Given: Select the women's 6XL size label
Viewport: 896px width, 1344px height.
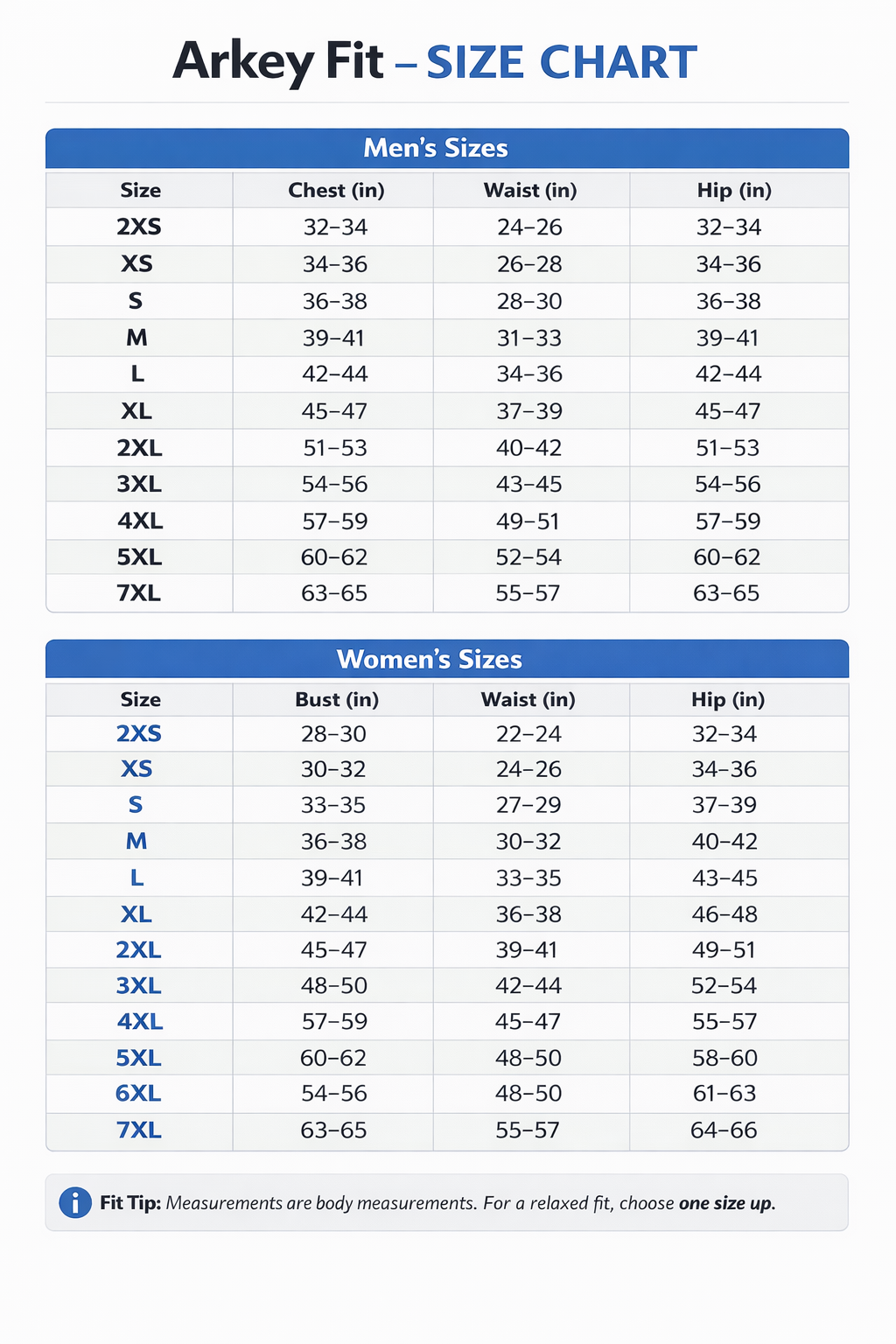Looking at the screenshot, I should (138, 1094).
